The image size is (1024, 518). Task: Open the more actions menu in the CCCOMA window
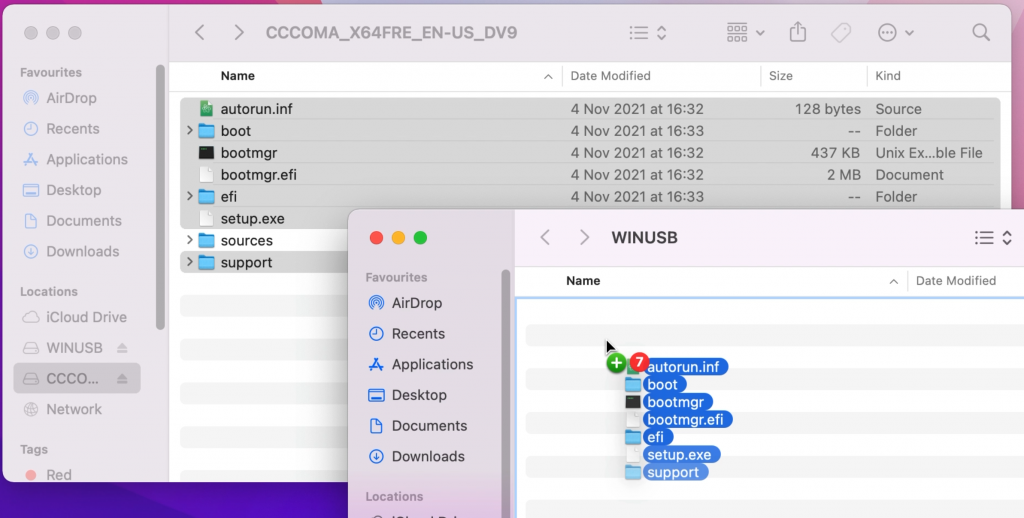(x=895, y=33)
